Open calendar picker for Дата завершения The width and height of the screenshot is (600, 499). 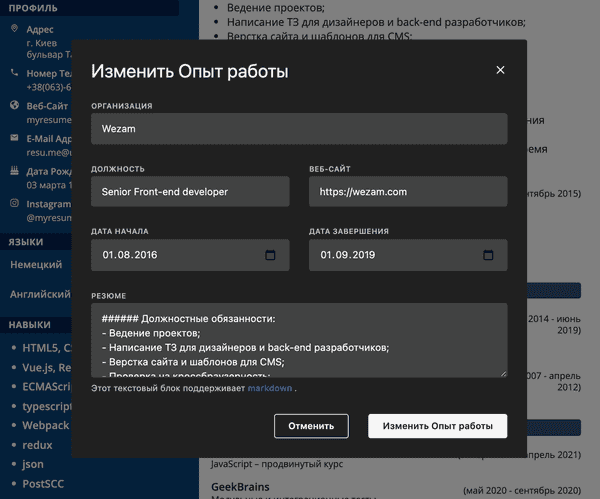(x=488, y=255)
